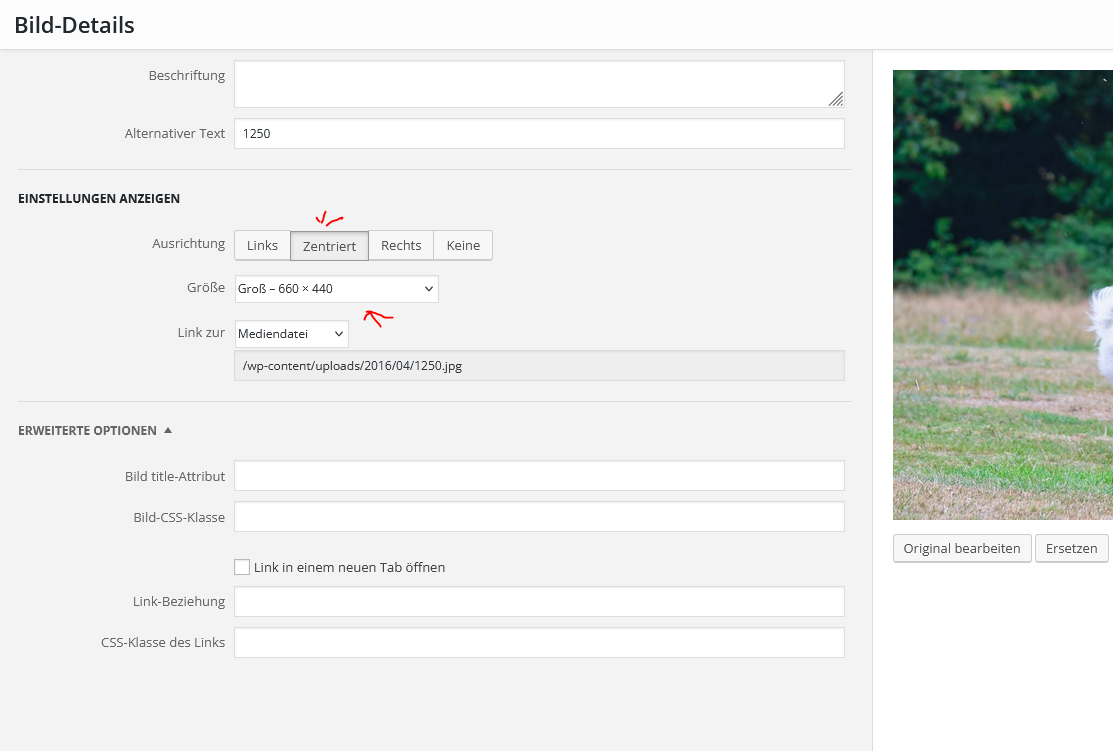1113x751 pixels.
Task: Click the Link-Beziehung field
Action: point(539,602)
